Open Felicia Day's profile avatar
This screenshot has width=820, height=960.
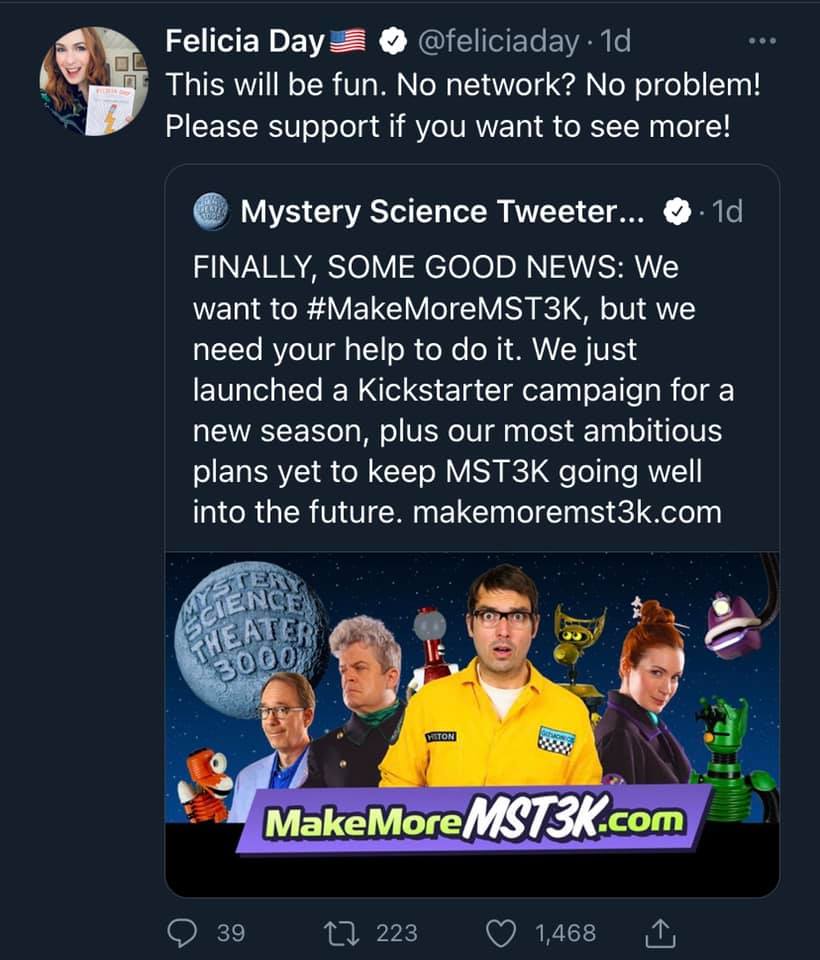pyautogui.click(x=94, y=82)
